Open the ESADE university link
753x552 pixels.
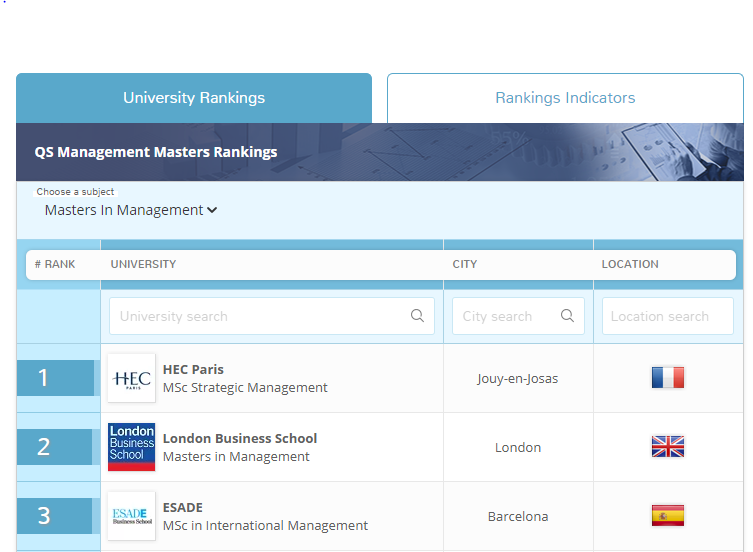coord(182,508)
